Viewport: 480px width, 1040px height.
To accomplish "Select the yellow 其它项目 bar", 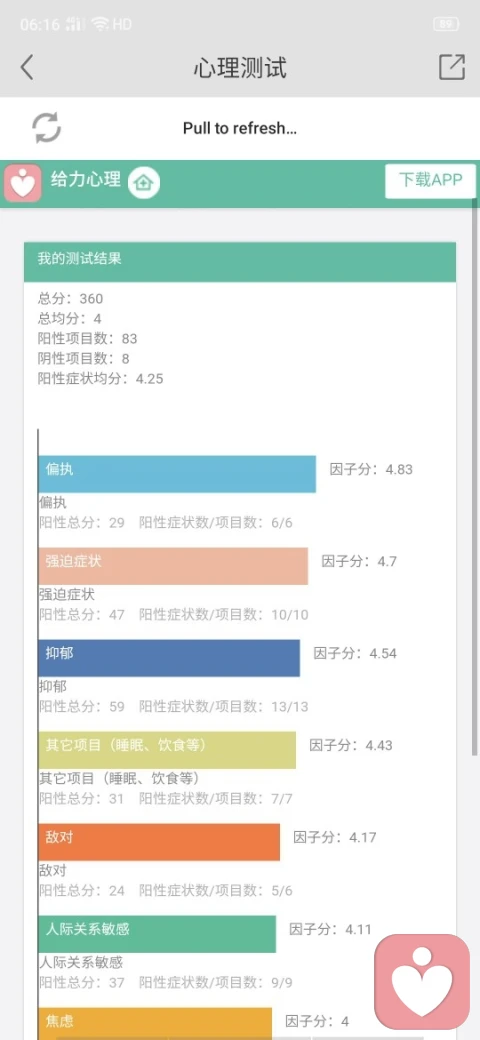I will click(167, 750).
